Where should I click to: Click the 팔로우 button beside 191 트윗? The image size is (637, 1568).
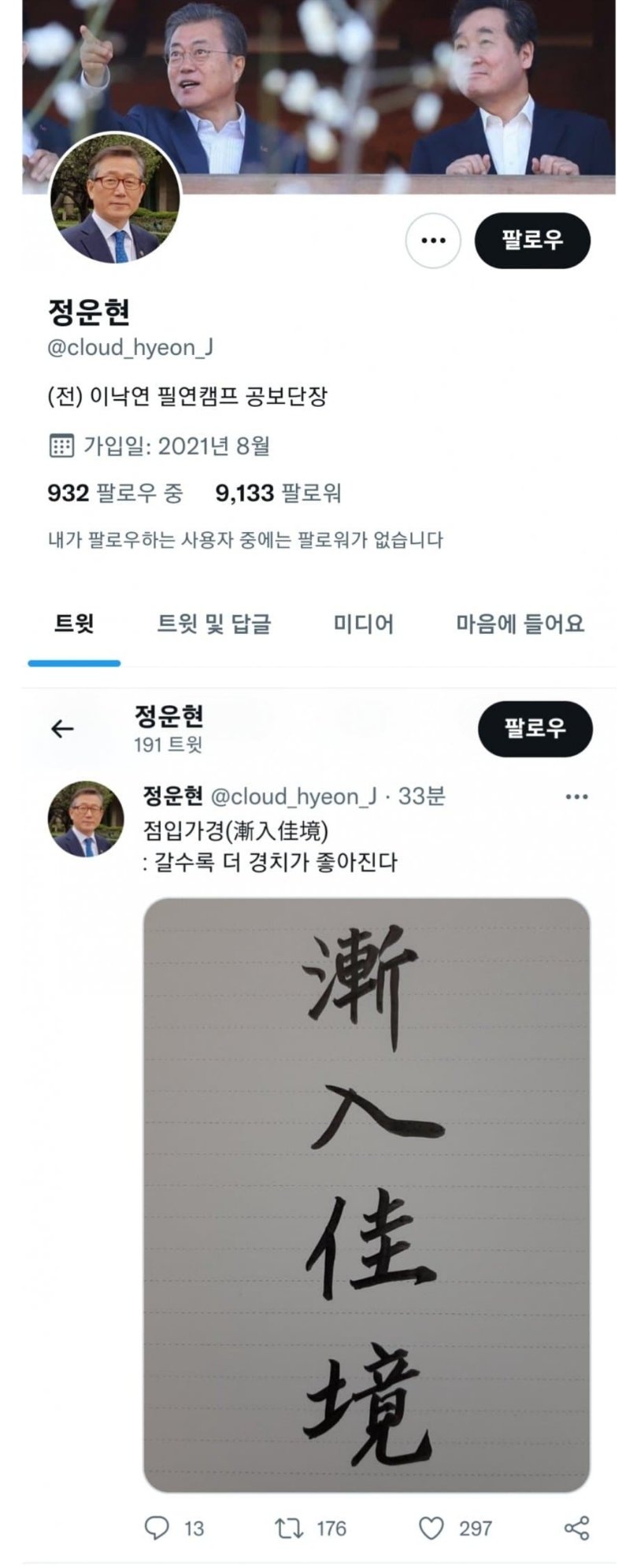535,729
